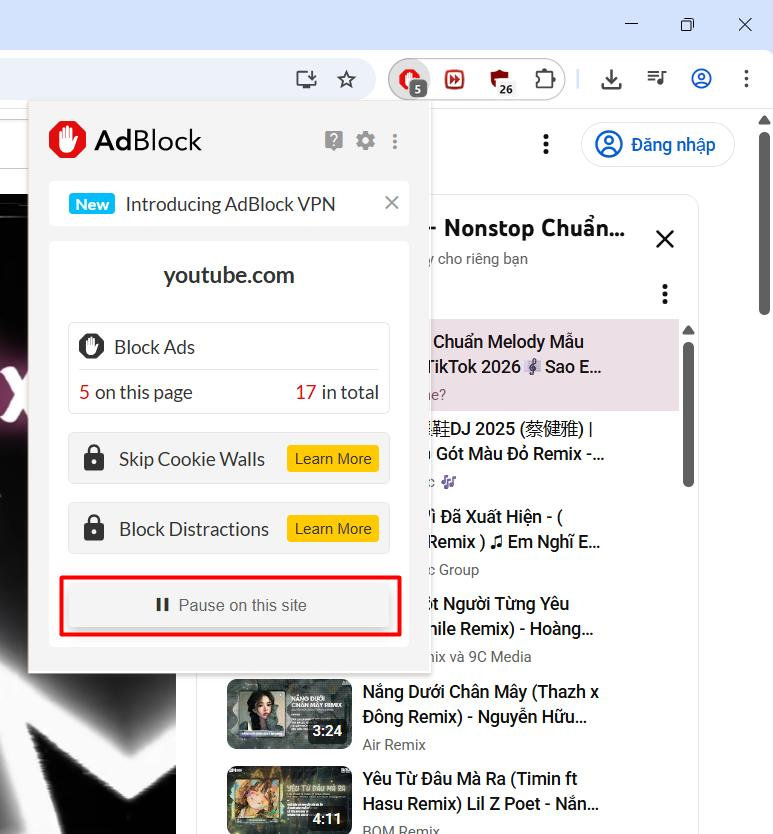Click the Block Distractions lock icon
This screenshot has width=773, height=834.
[x=94, y=528]
